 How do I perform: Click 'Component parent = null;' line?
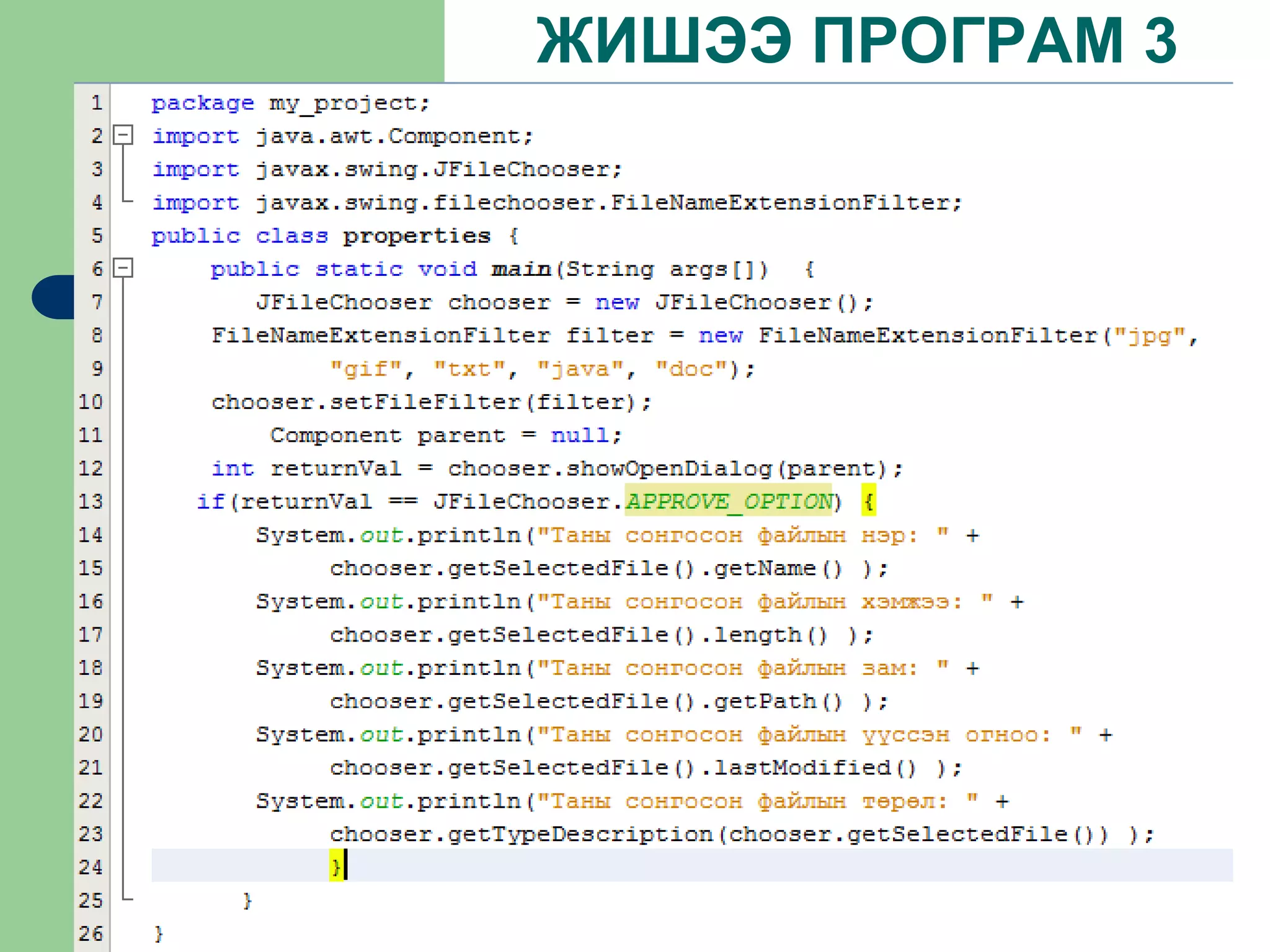coord(445,436)
